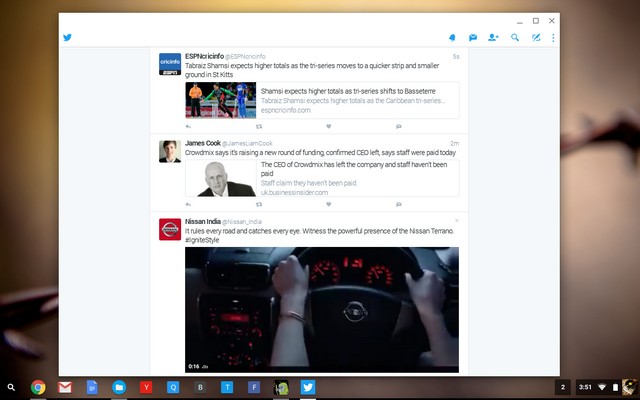The width and height of the screenshot is (640, 400).
Task: Click the Twitter bird home logo
Action: 67,38
